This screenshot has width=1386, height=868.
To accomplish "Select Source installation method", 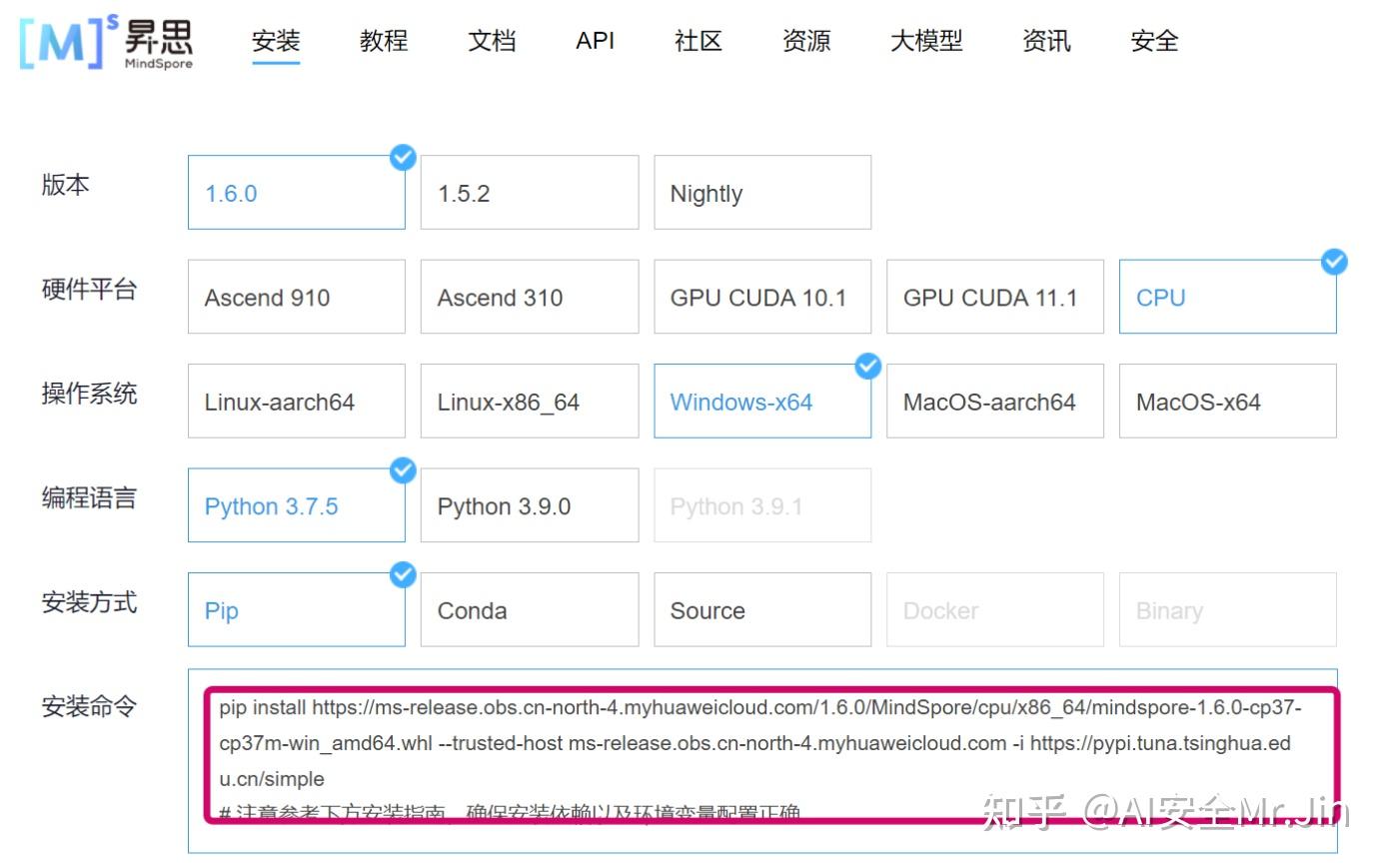I will (x=762, y=609).
